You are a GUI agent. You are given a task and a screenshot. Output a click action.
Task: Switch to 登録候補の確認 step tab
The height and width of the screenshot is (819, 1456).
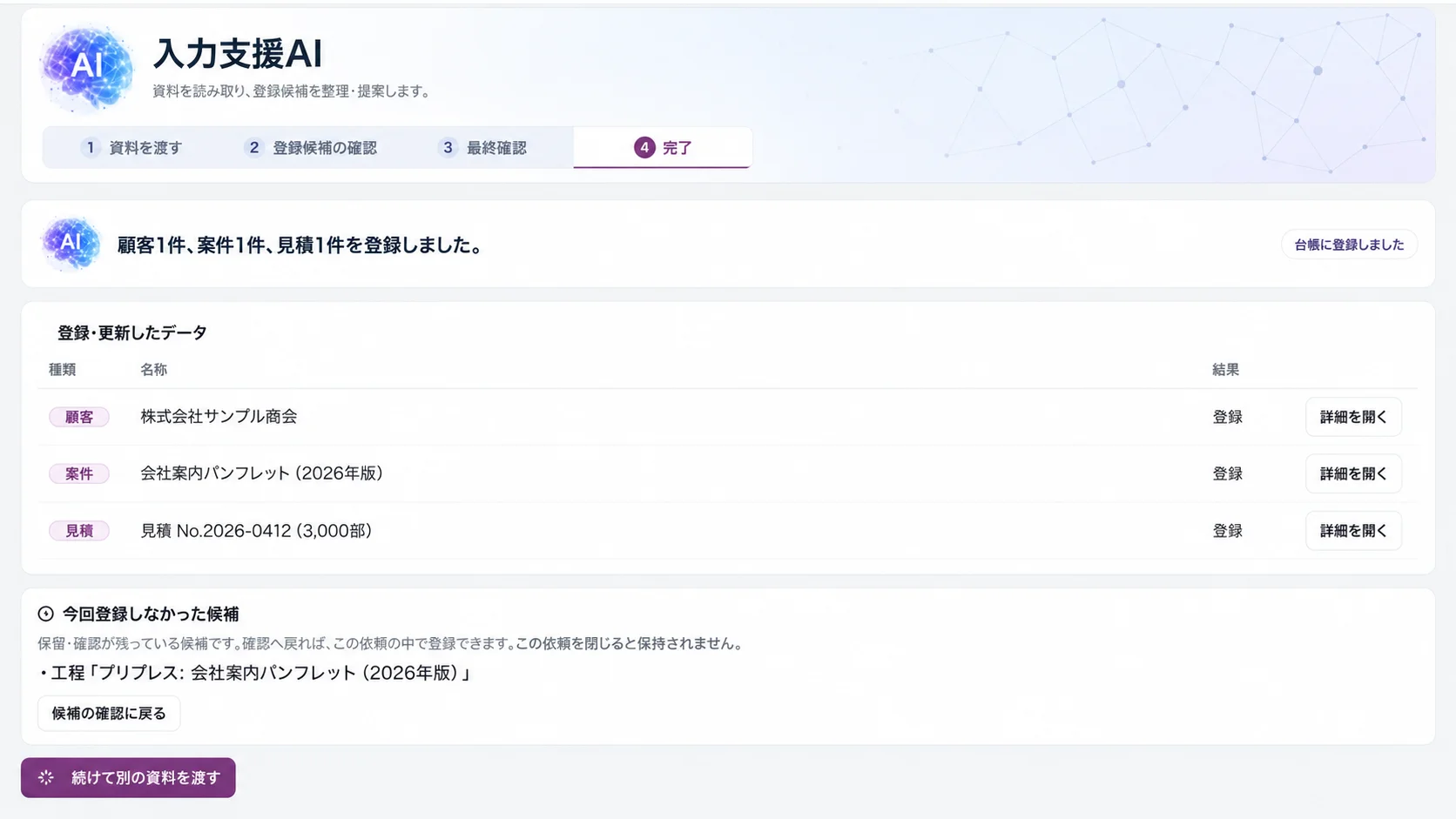311,147
